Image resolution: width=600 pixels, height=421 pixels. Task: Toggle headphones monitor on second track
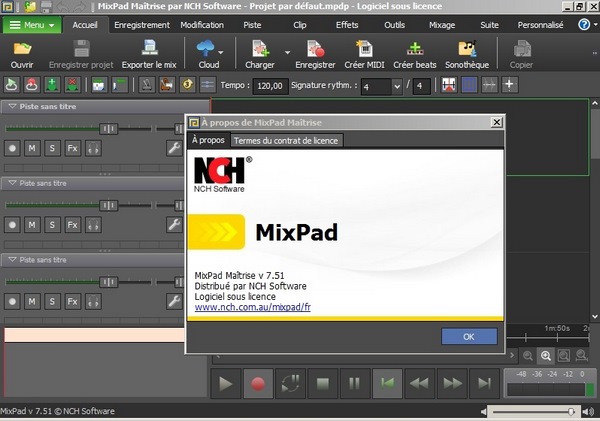pyautogui.click(x=93, y=225)
